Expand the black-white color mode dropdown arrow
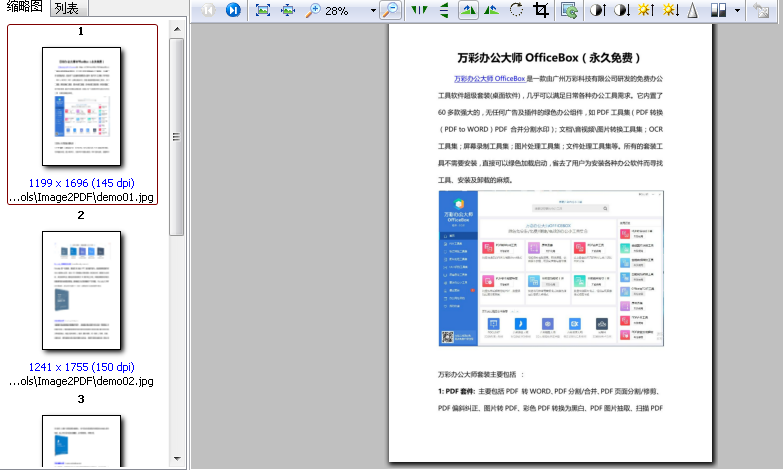 pos(737,11)
